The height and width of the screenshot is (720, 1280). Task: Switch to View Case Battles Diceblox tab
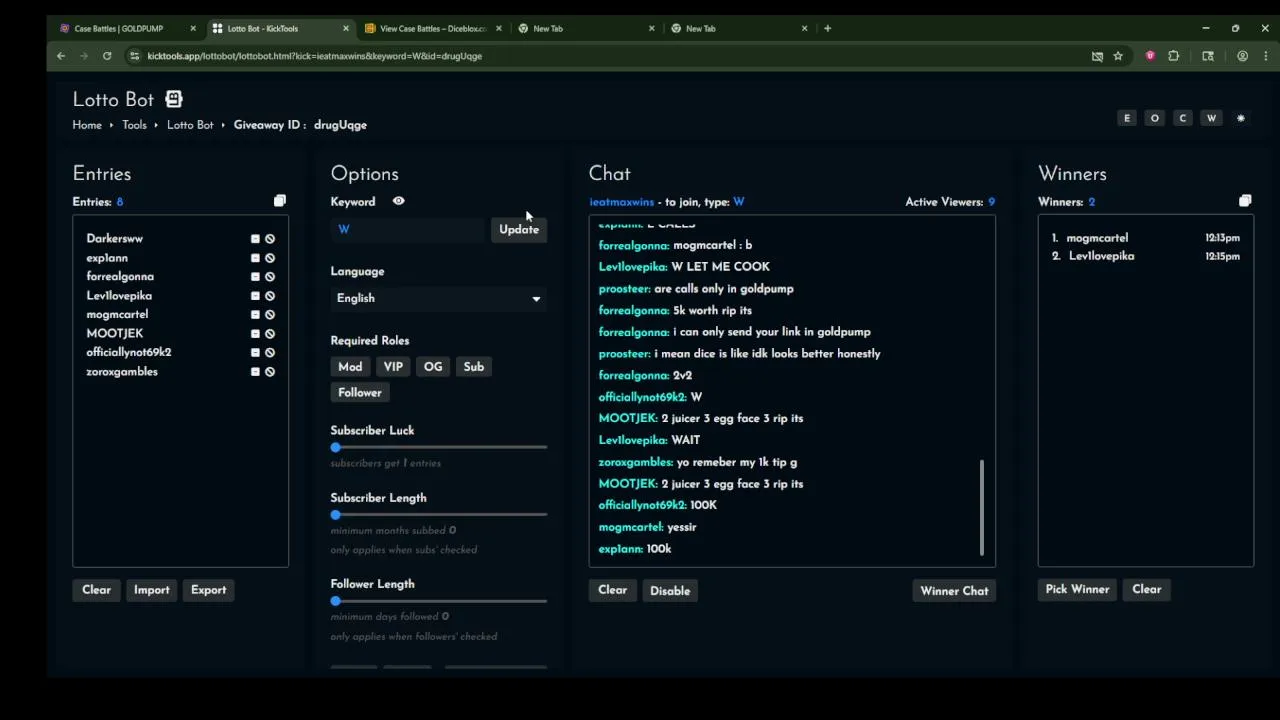coord(434,28)
